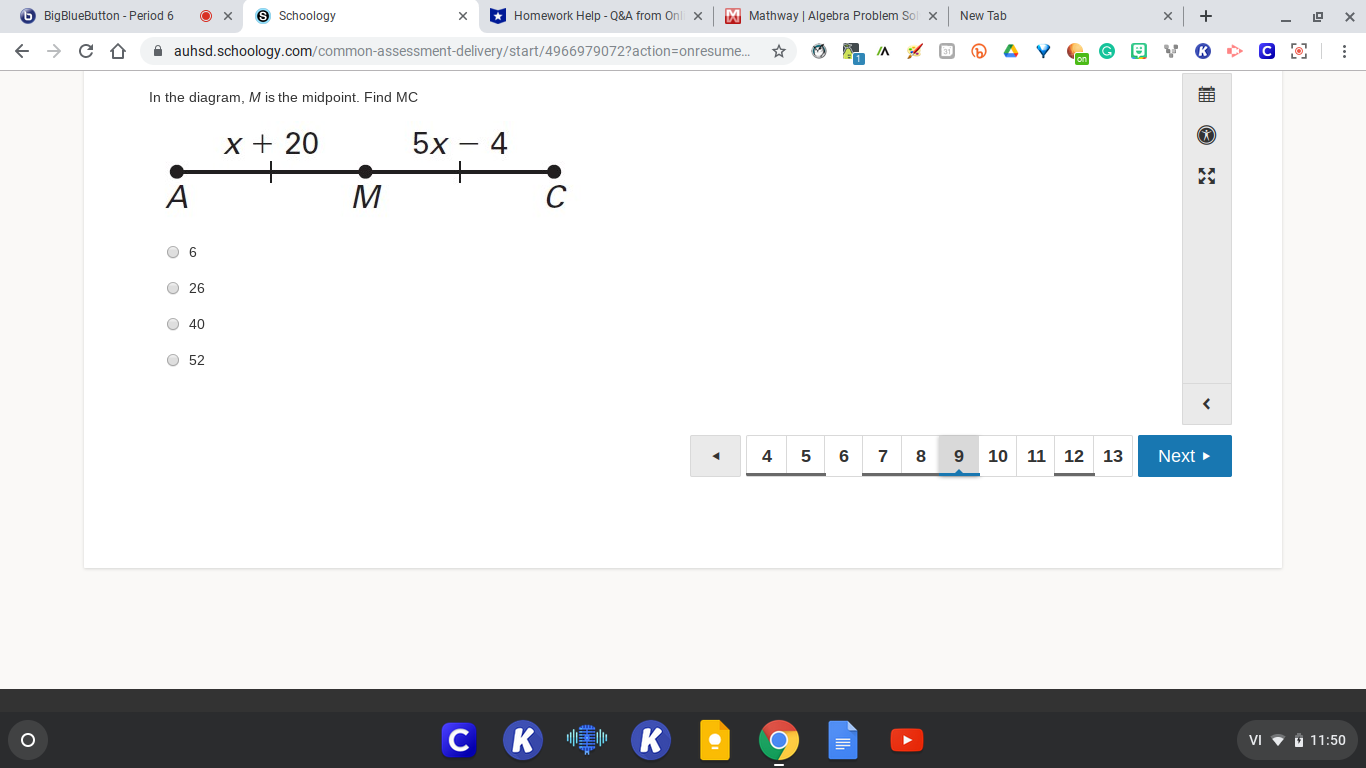1366x768 pixels.
Task: Collapse the right sidebar panel
Action: pyautogui.click(x=1206, y=403)
